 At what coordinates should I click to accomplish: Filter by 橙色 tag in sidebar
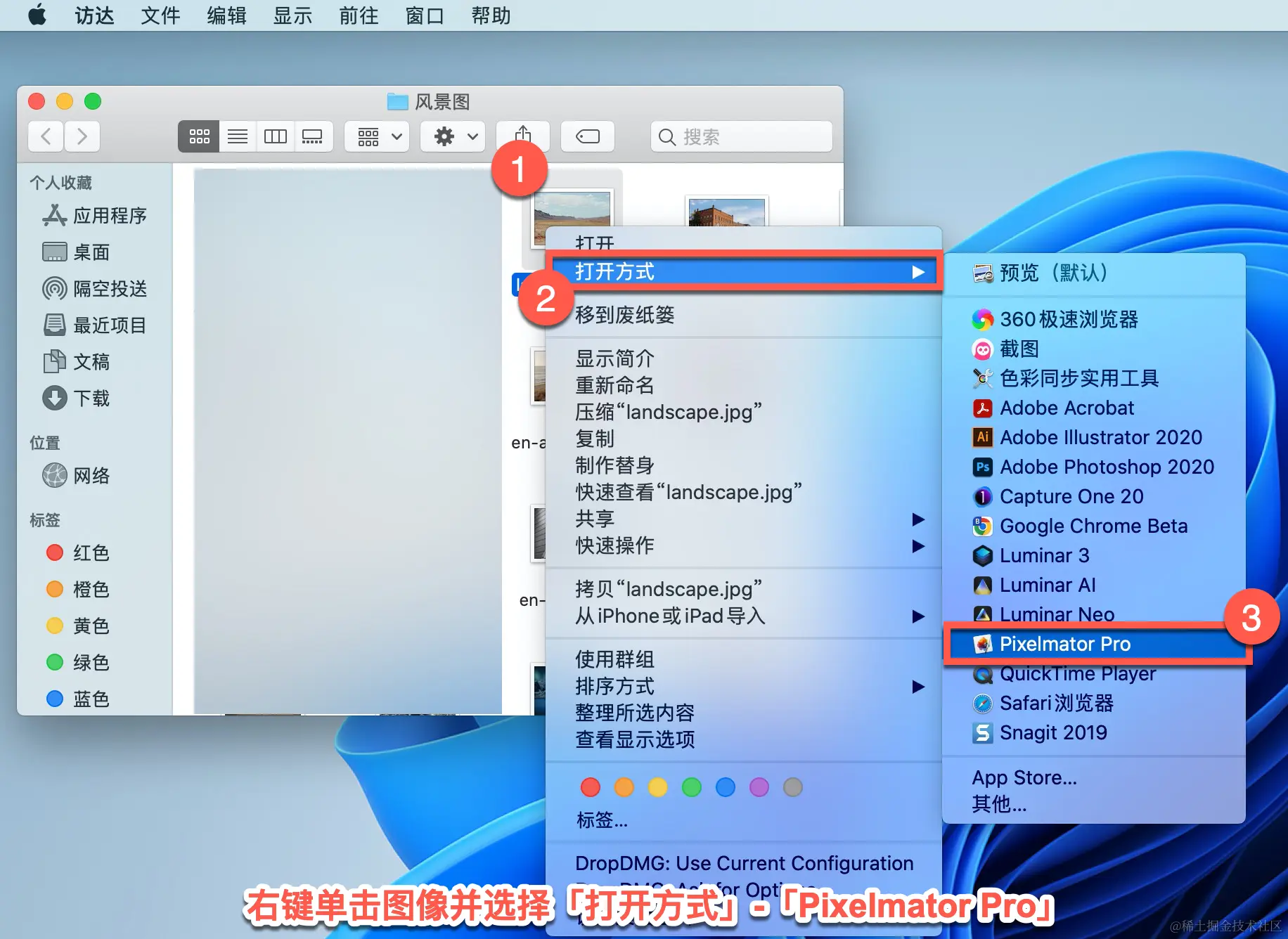point(77,590)
